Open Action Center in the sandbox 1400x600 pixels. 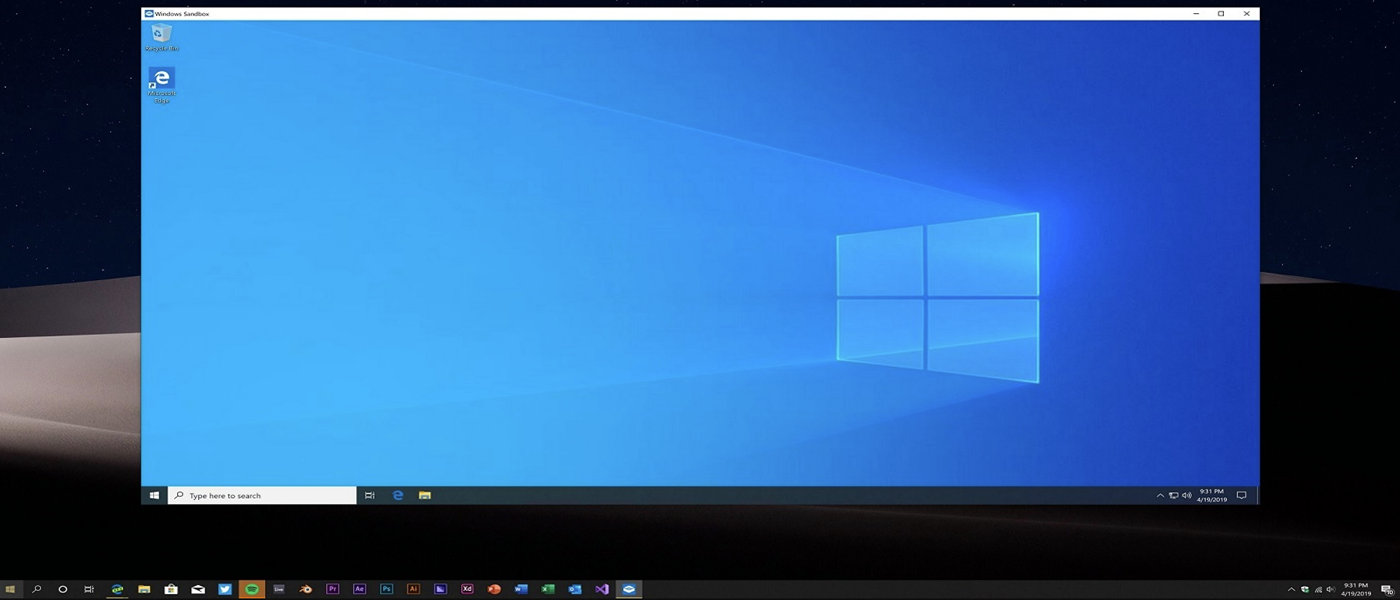[x=1241, y=495]
